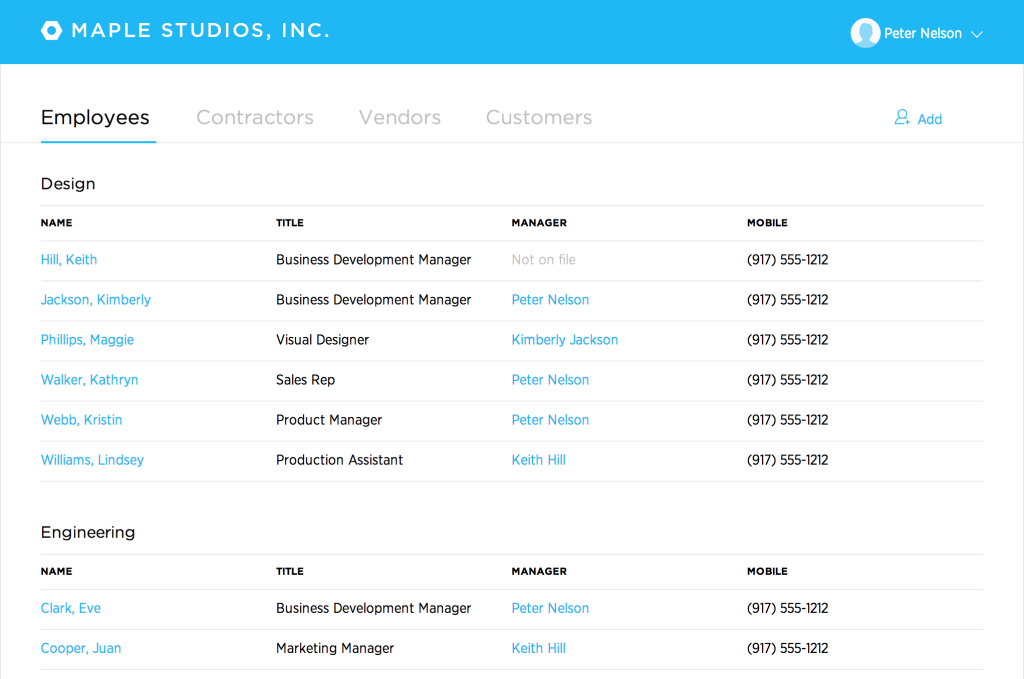Open Keith Hill's employee profile

coord(68,259)
